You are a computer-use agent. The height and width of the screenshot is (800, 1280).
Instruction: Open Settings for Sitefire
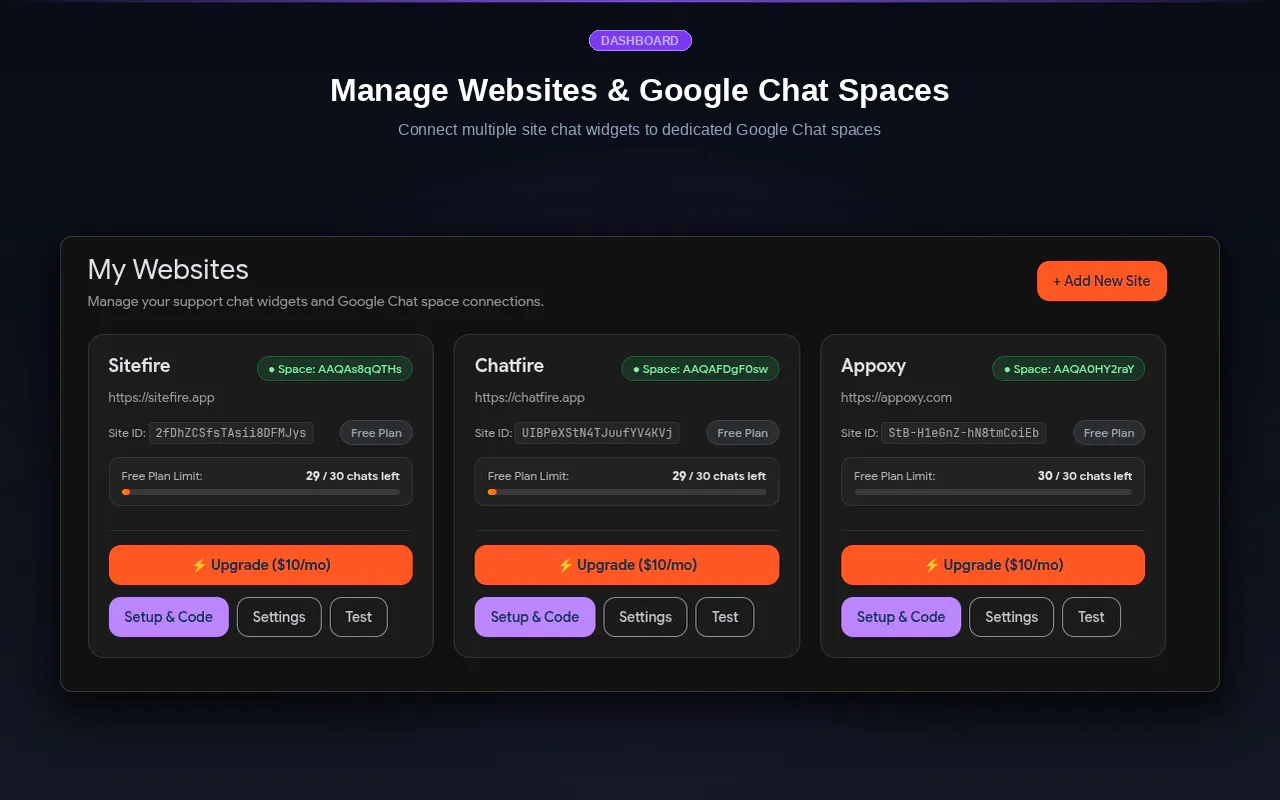pos(279,617)
